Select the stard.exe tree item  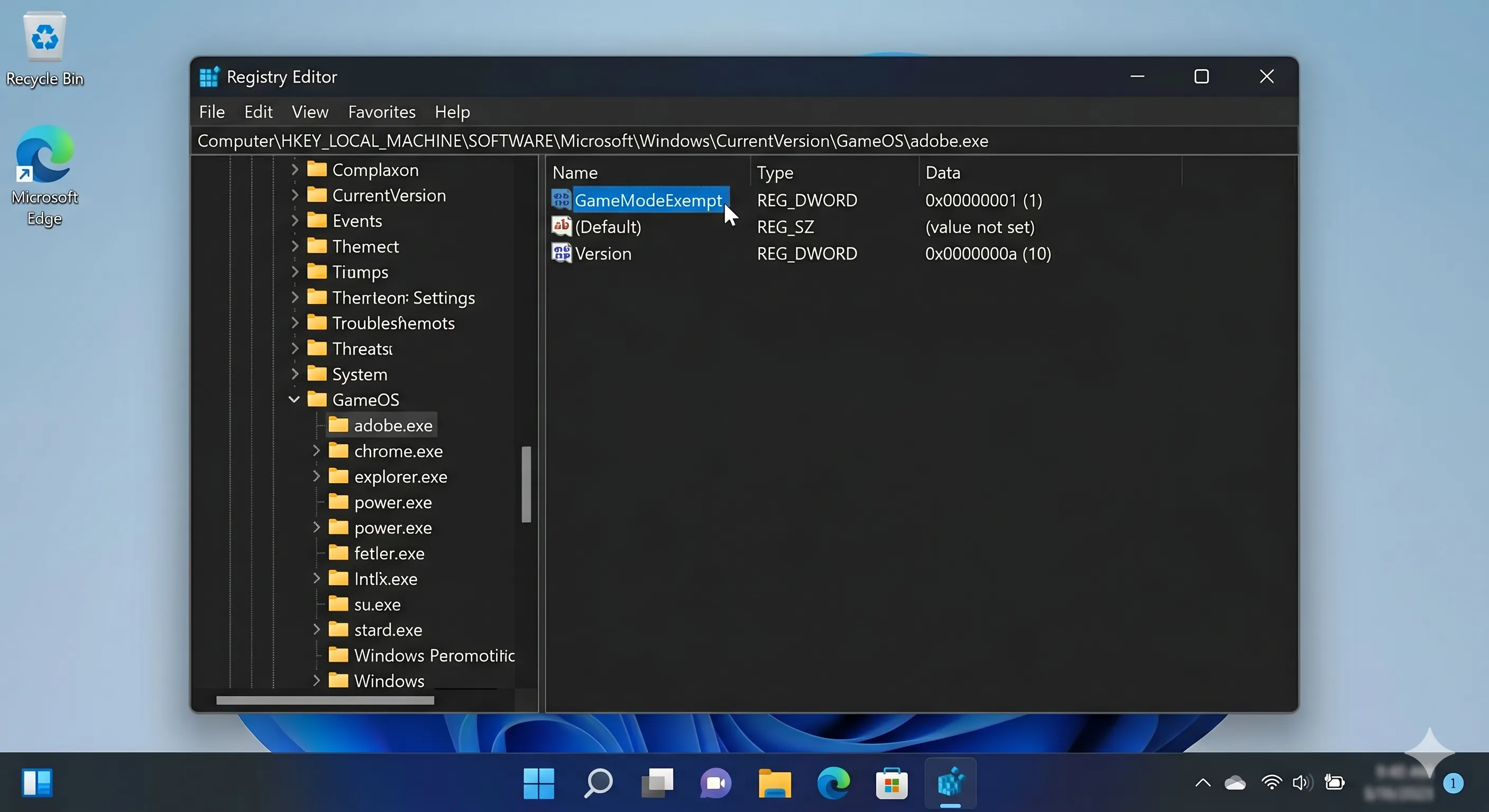(x=388, y=630)
